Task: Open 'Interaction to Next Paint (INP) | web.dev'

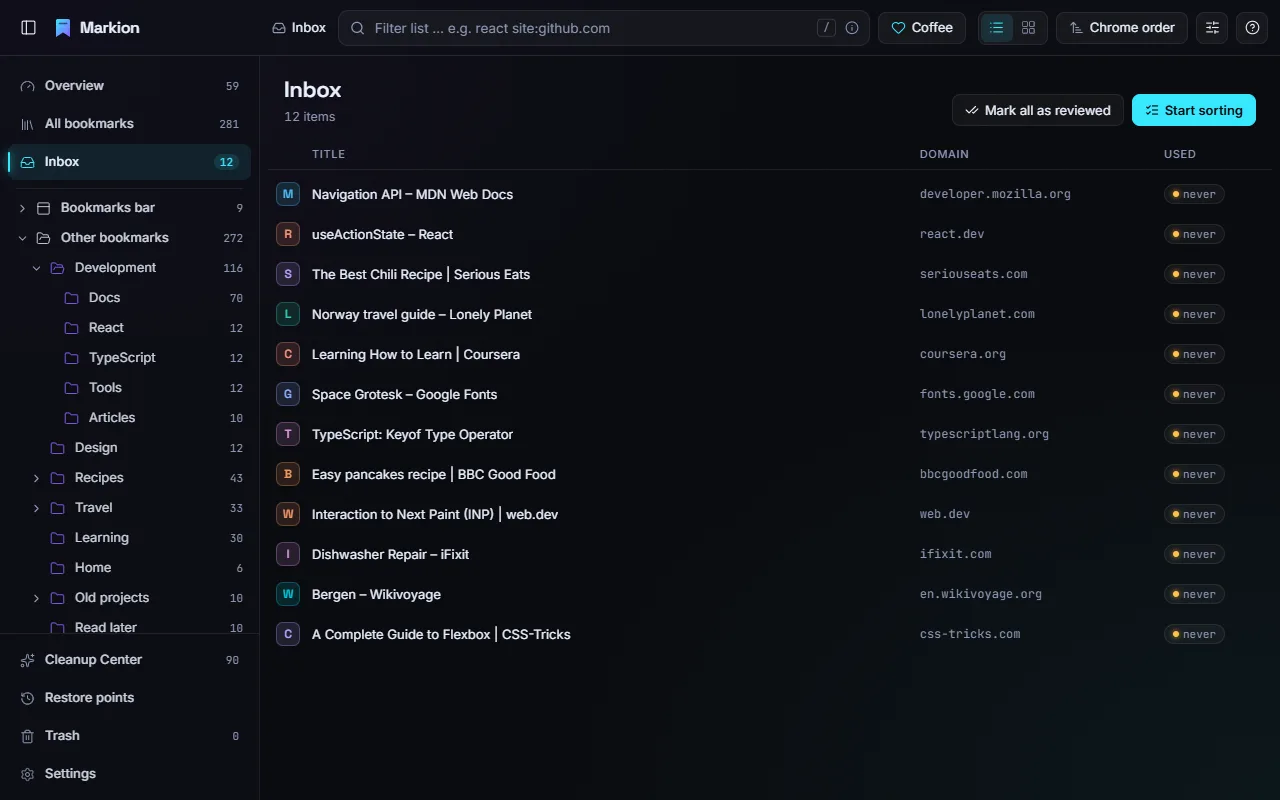Action: click(x=435, y=514)
